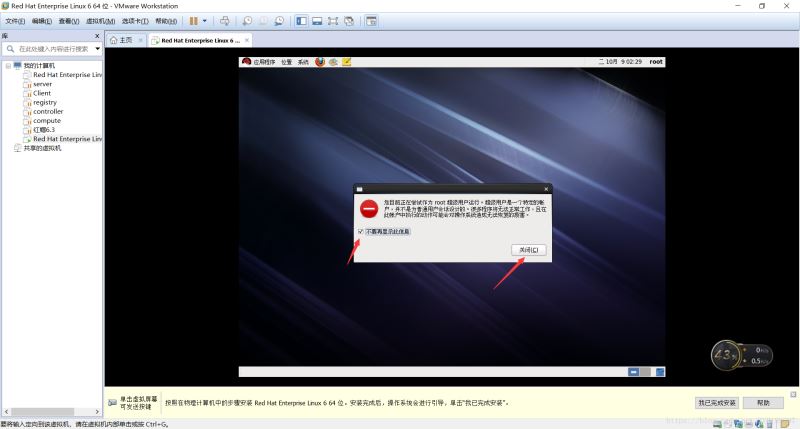Image resolution: width=800 pixels, height=429 pixels.
Task: Open the 查看(V) menu
Action: coord(69,21)
